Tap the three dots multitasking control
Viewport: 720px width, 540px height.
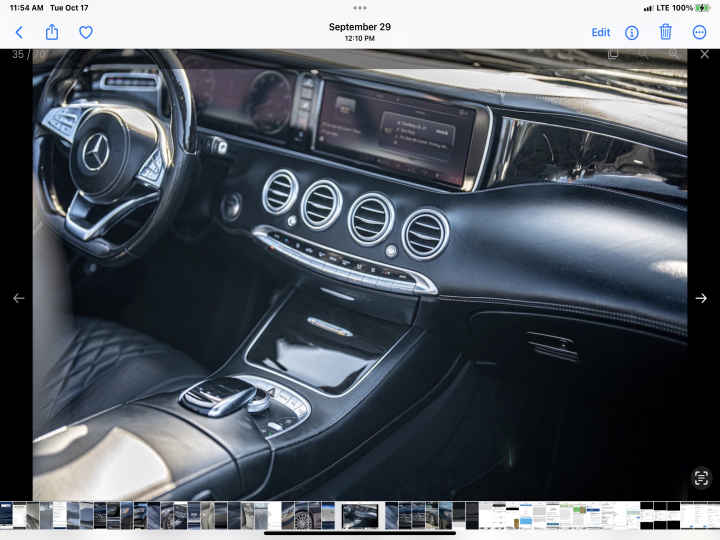click(x=360, y=8)
